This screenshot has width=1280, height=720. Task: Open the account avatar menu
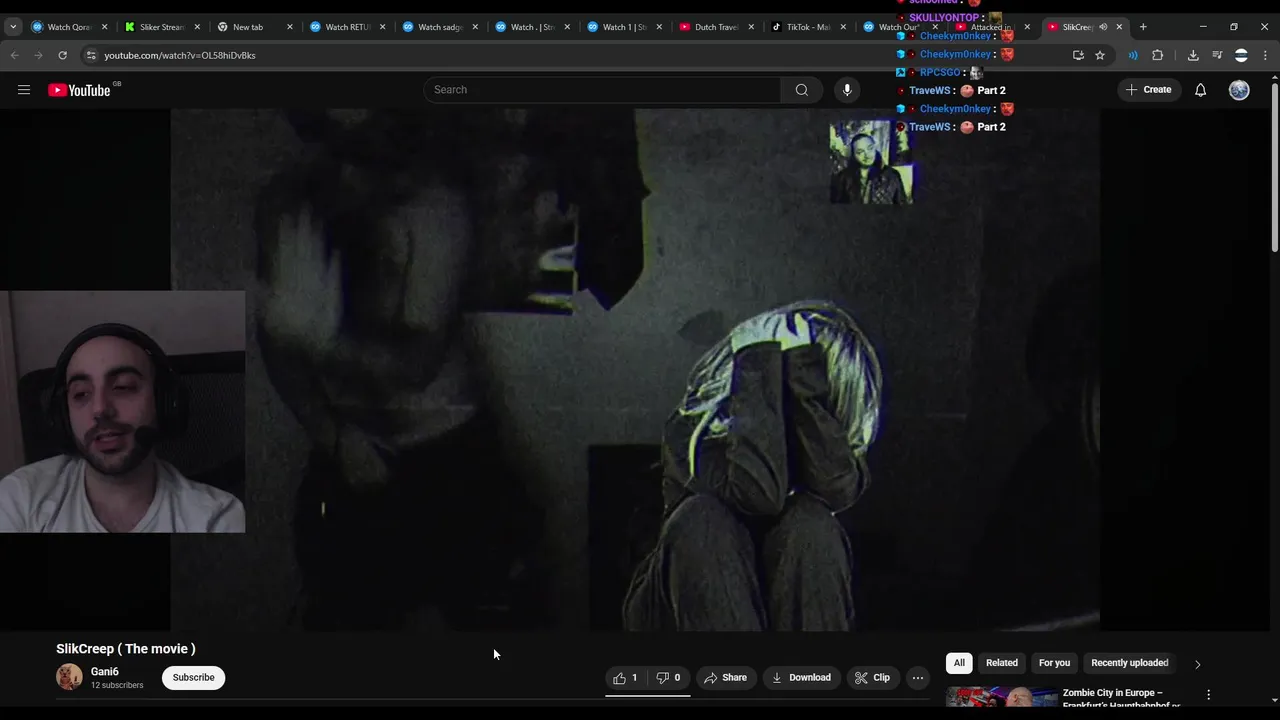click(1239, 90)
